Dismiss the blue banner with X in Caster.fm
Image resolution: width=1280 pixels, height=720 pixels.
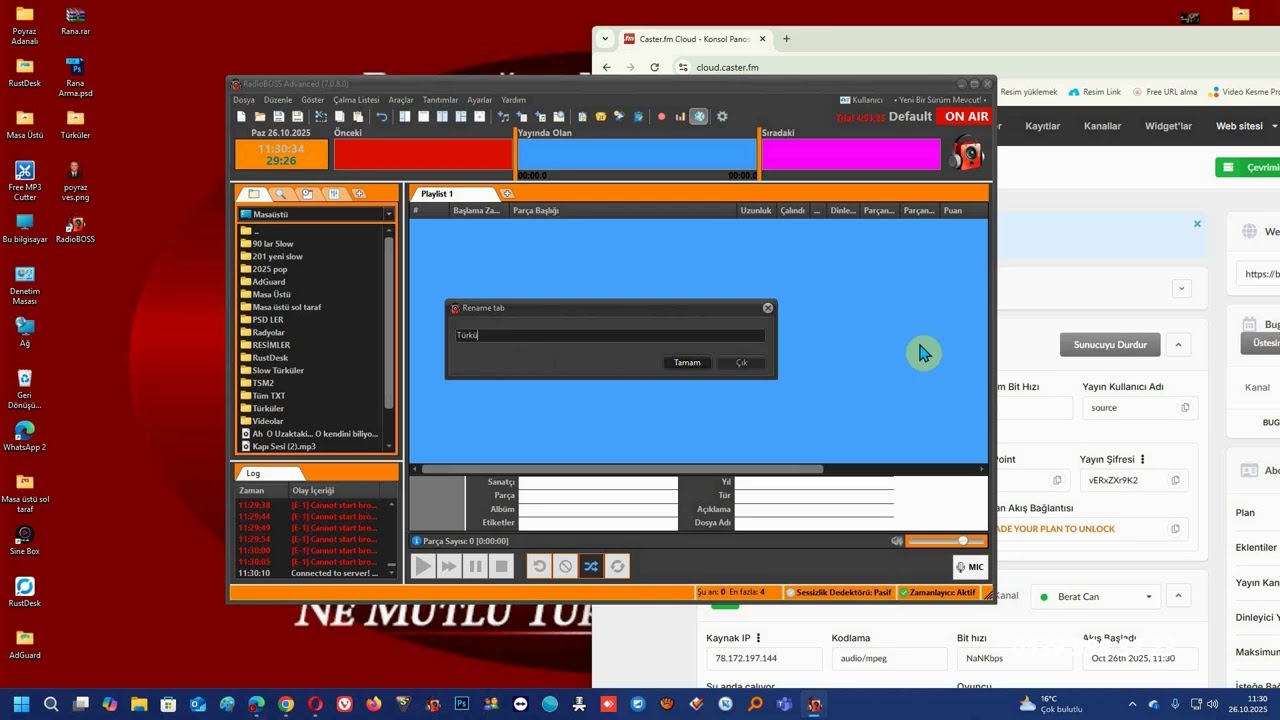pyautogui.click(x=1197, y=224)
